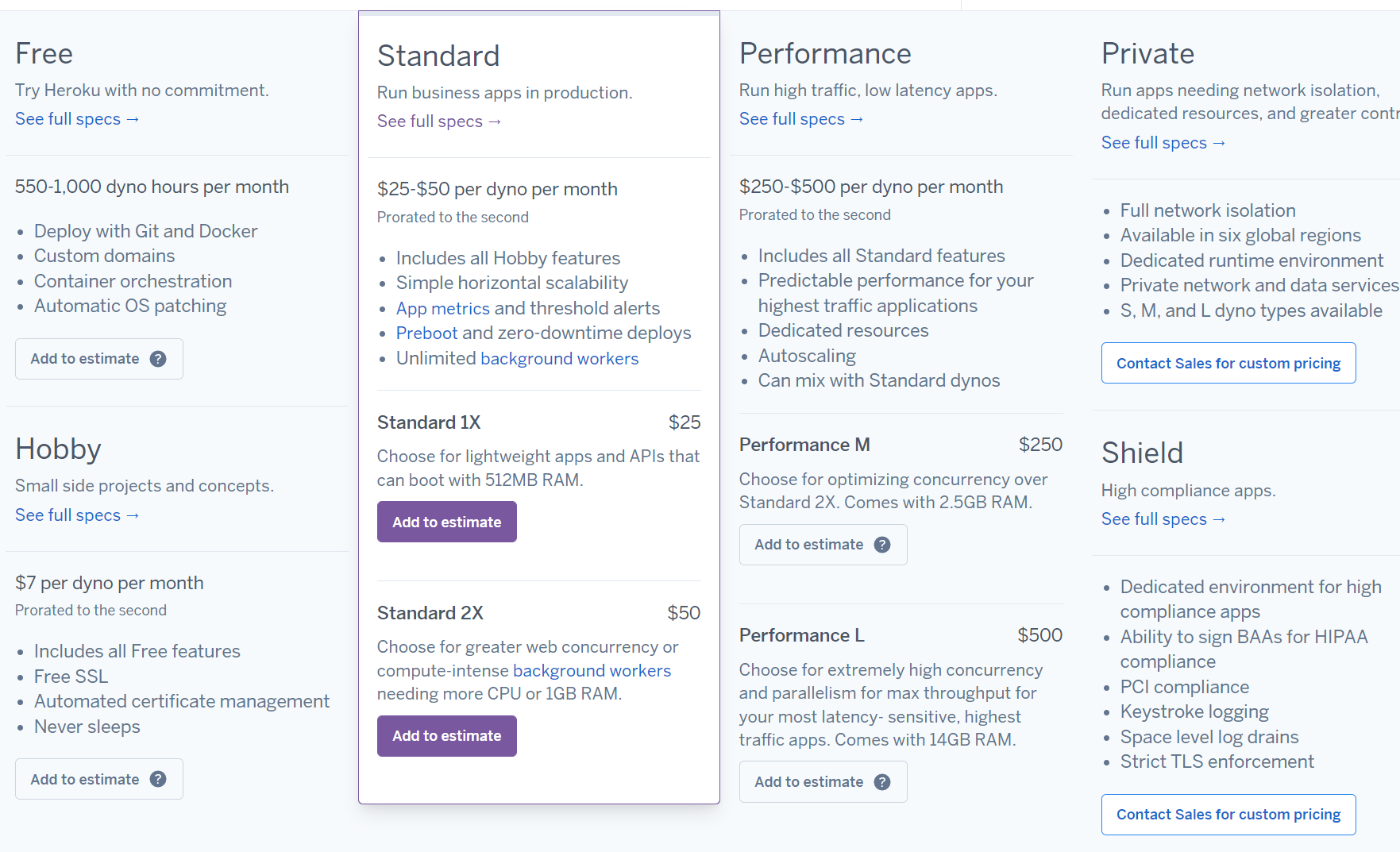Click question mark icon beside Performance M estimate
The image size is (1400, 852).
882,545
